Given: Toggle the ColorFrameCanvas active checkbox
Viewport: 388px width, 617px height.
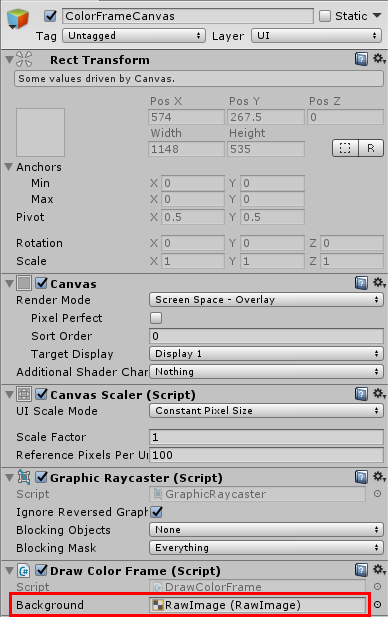Looking at the screenshot, I should [50, 16].
